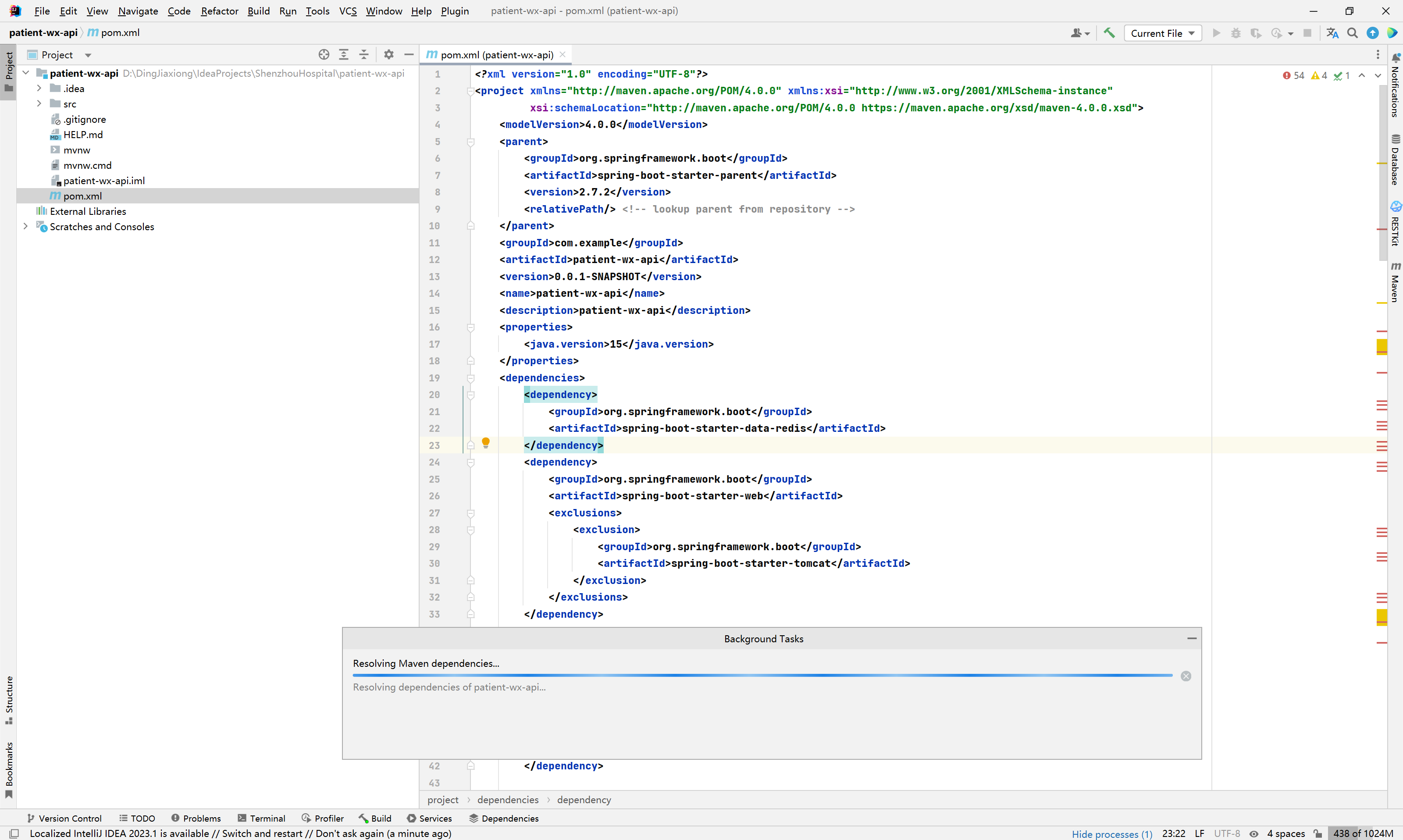This screenshot has height=840, width=1403.
Task: Click the yellow light bulb intention icon
Action: tap(485, 443)
